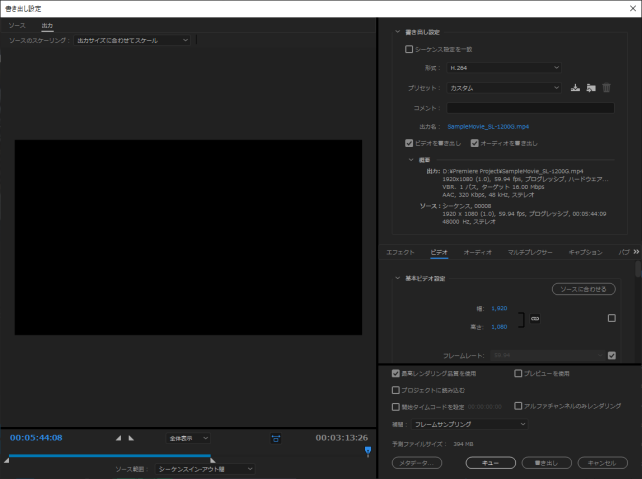Open the マルチプレクサー tab
642x479 pixels.
[530, 252]
